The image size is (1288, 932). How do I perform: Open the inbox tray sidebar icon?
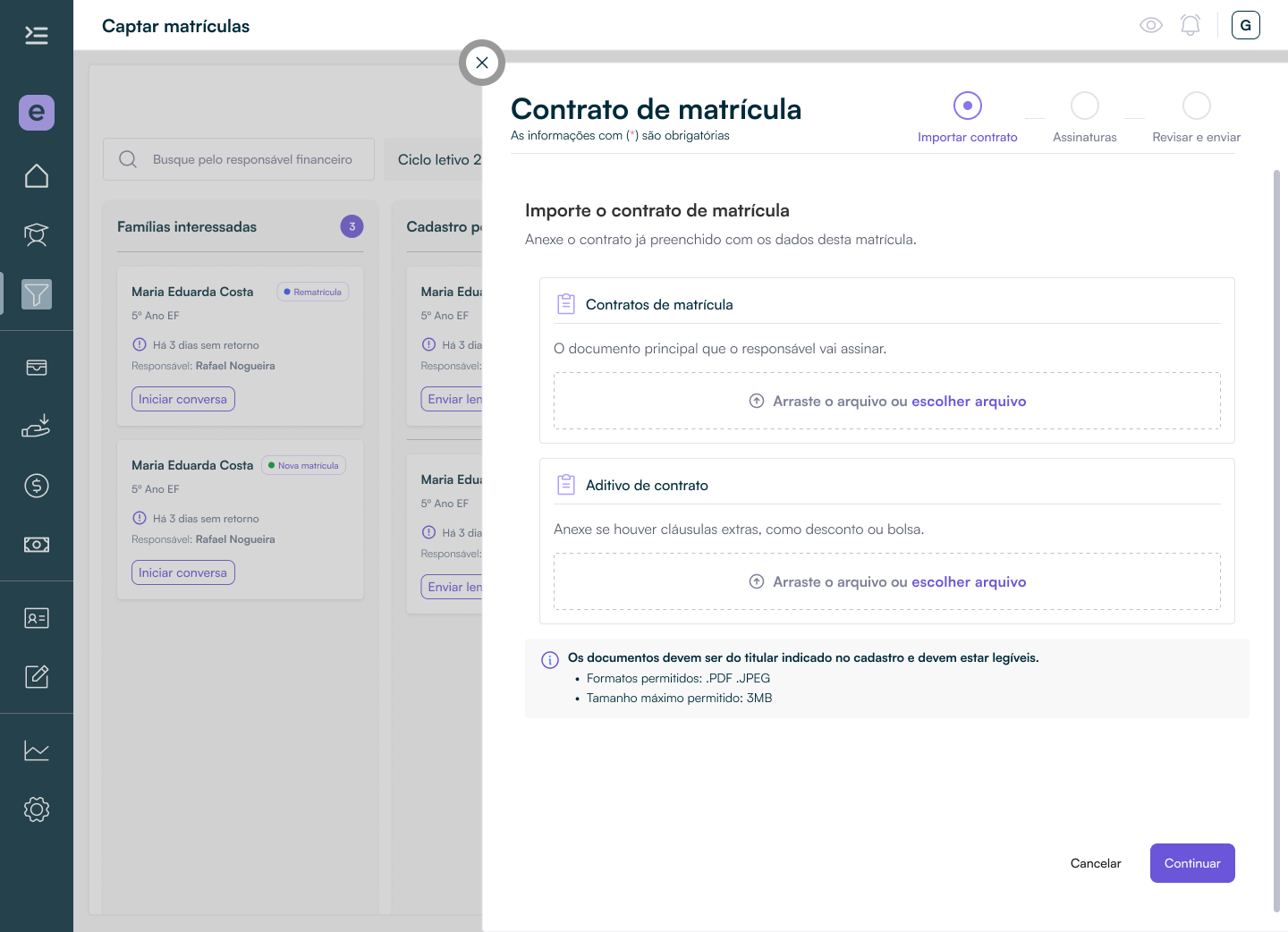tap(37, 368)
